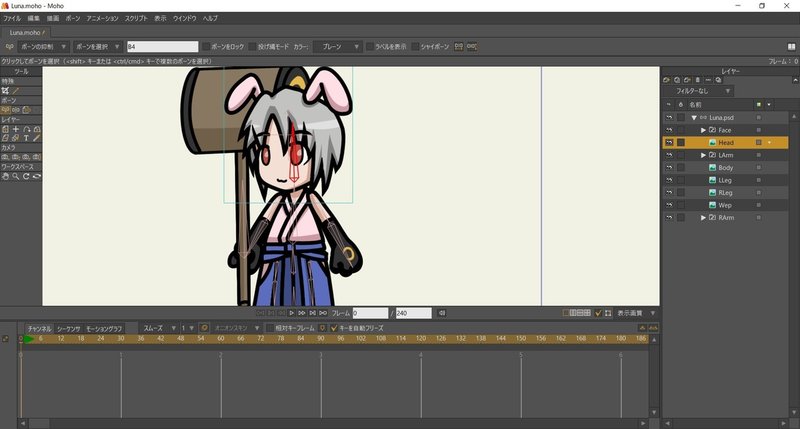The image size is (800, 429).
Task: Toggle the audio mute speaker icon
Action: (442, 313)
